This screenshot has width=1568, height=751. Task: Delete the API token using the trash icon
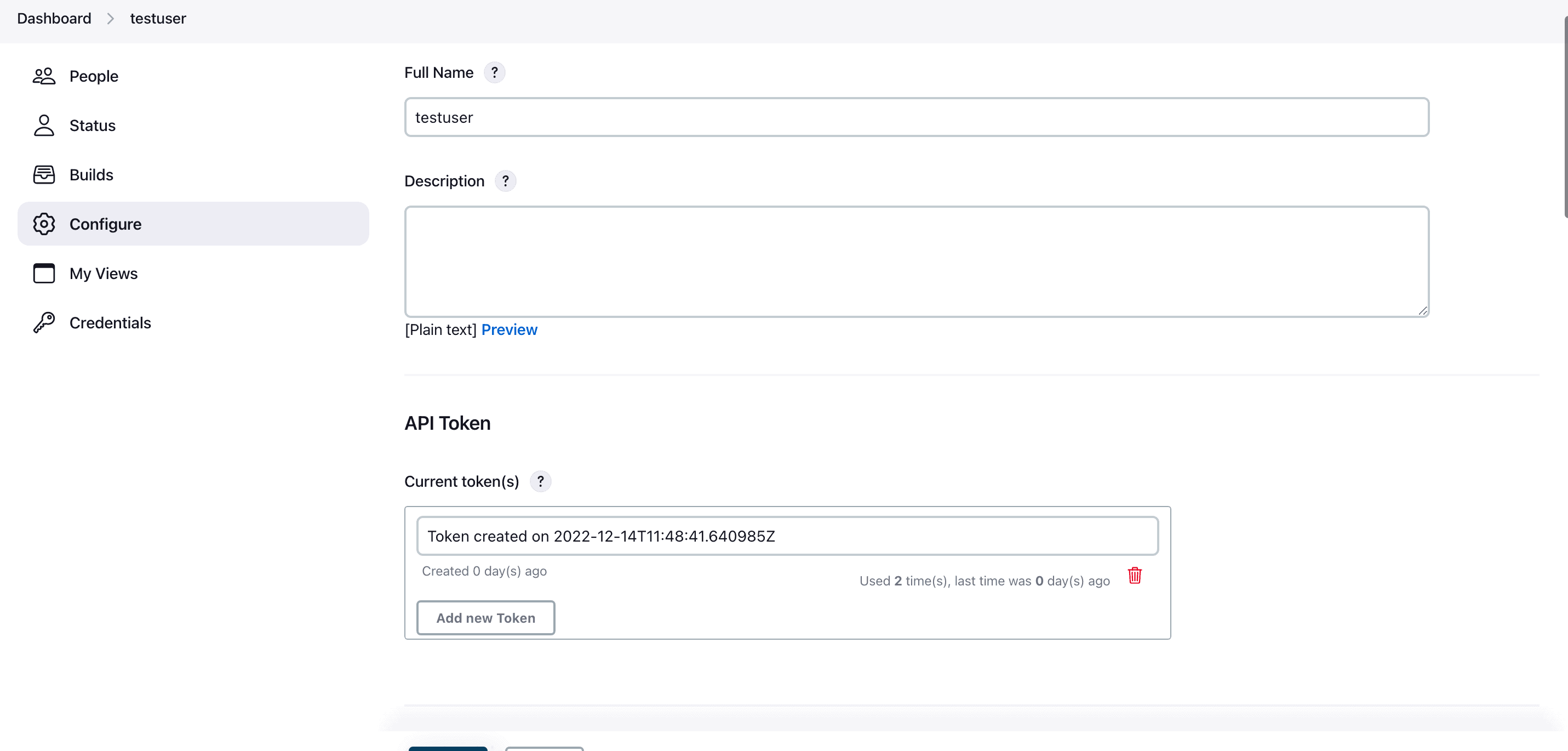1134,576
